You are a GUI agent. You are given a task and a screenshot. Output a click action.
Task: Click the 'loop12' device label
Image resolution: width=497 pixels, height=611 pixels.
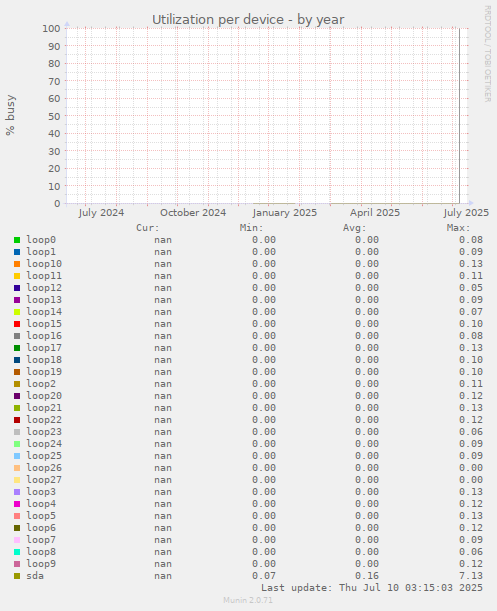tap(44, 288)
